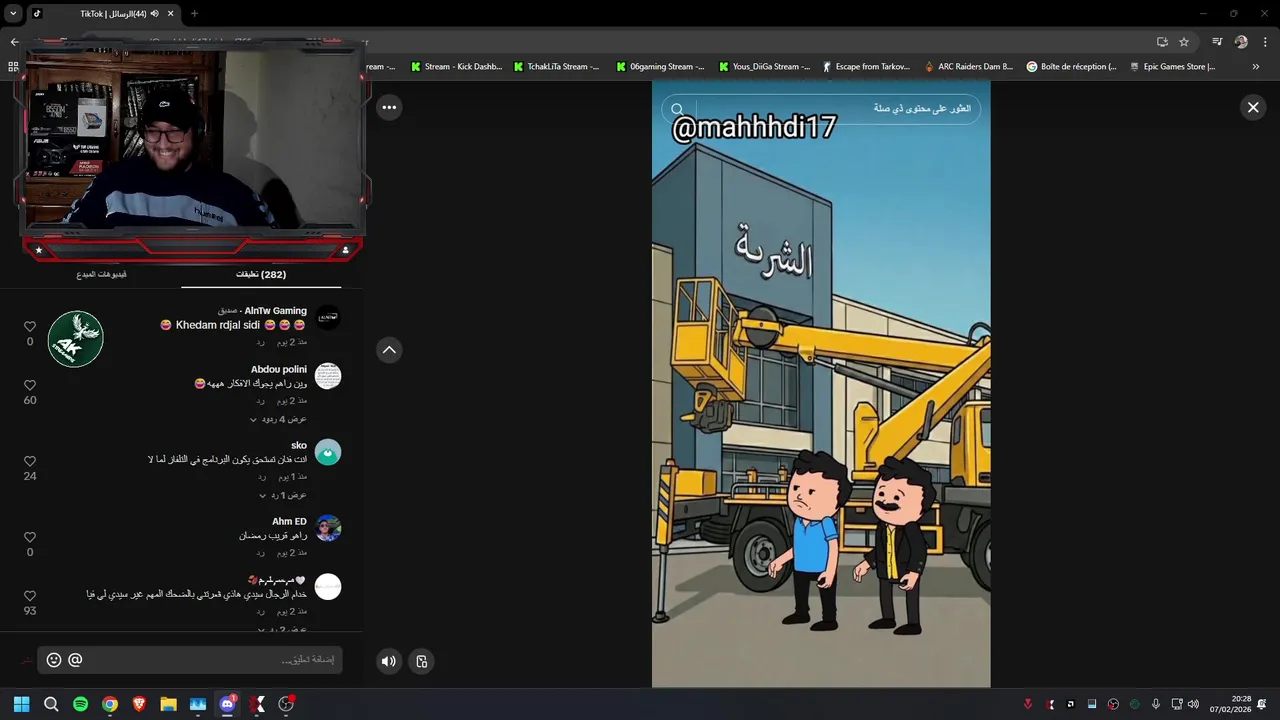Image resolution: width=1280 pixels, height=720 pixels.
Task: Open a new browser tab
Action: pos(194,14)
